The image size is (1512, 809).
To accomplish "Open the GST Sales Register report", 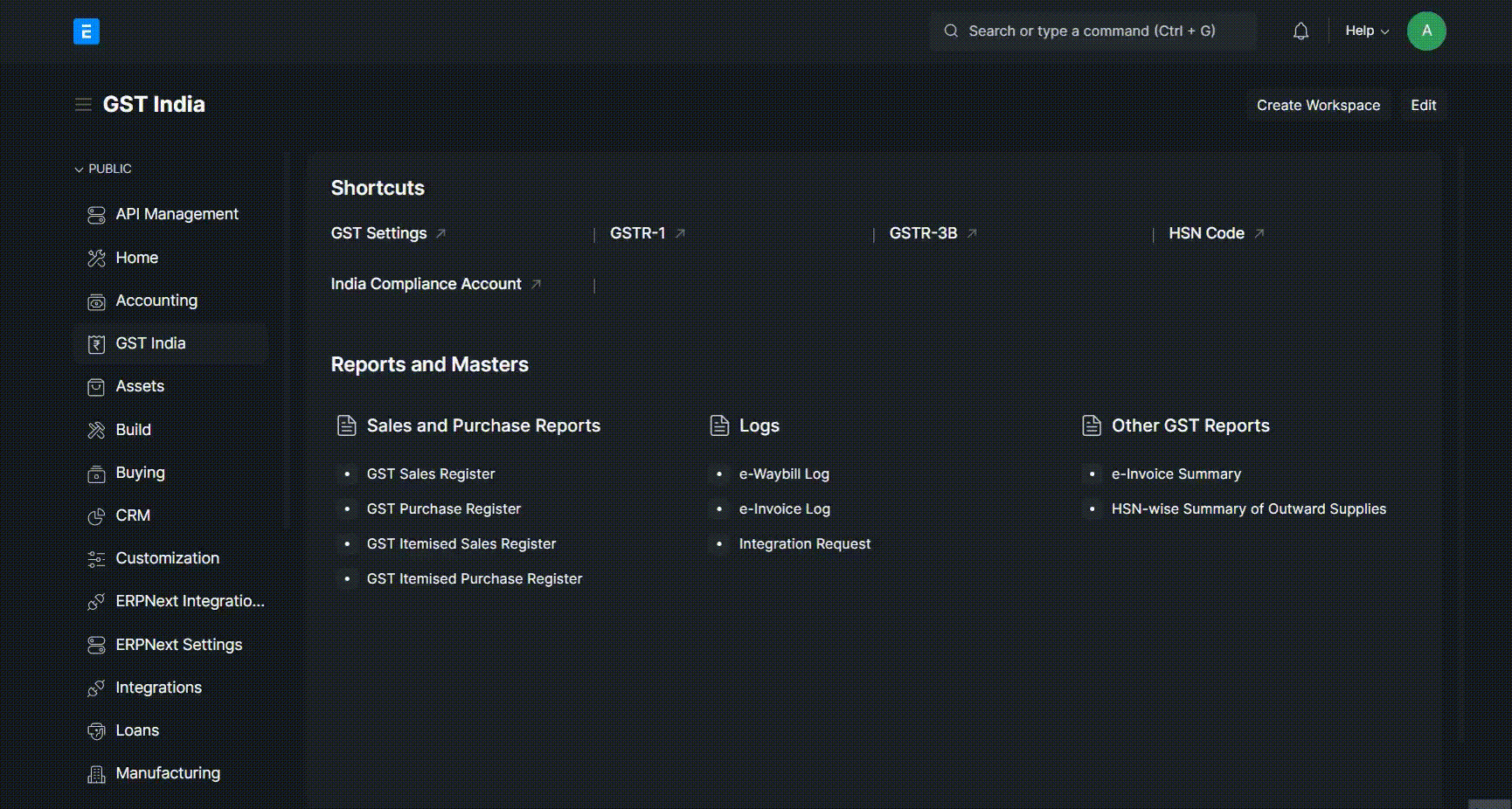I will [431, 474].
